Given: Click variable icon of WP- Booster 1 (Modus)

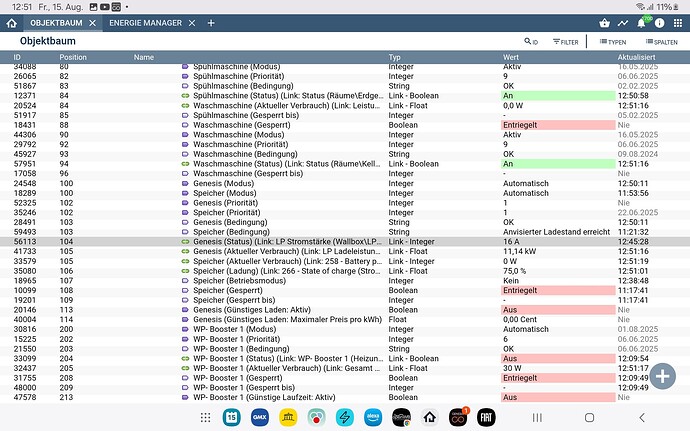Looking at the screenshot, I should 185,329.
